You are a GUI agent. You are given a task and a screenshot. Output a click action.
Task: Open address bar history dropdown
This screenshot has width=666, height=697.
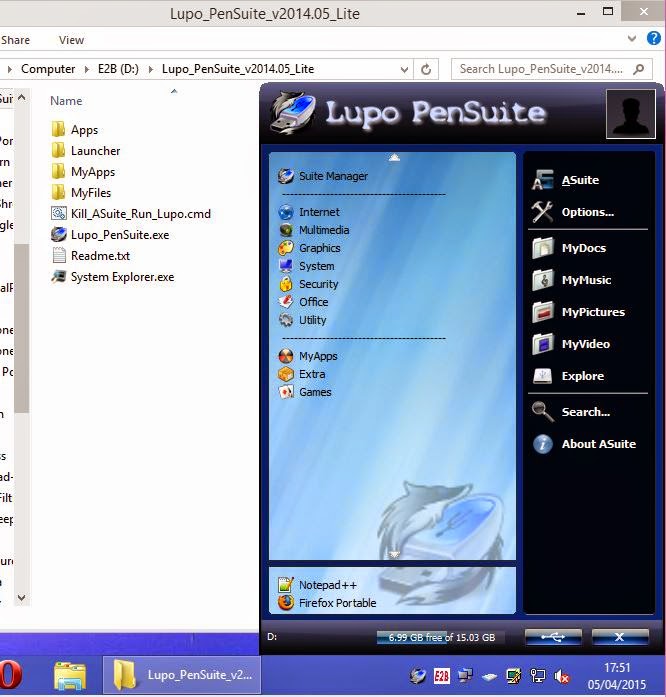point(404,70)
